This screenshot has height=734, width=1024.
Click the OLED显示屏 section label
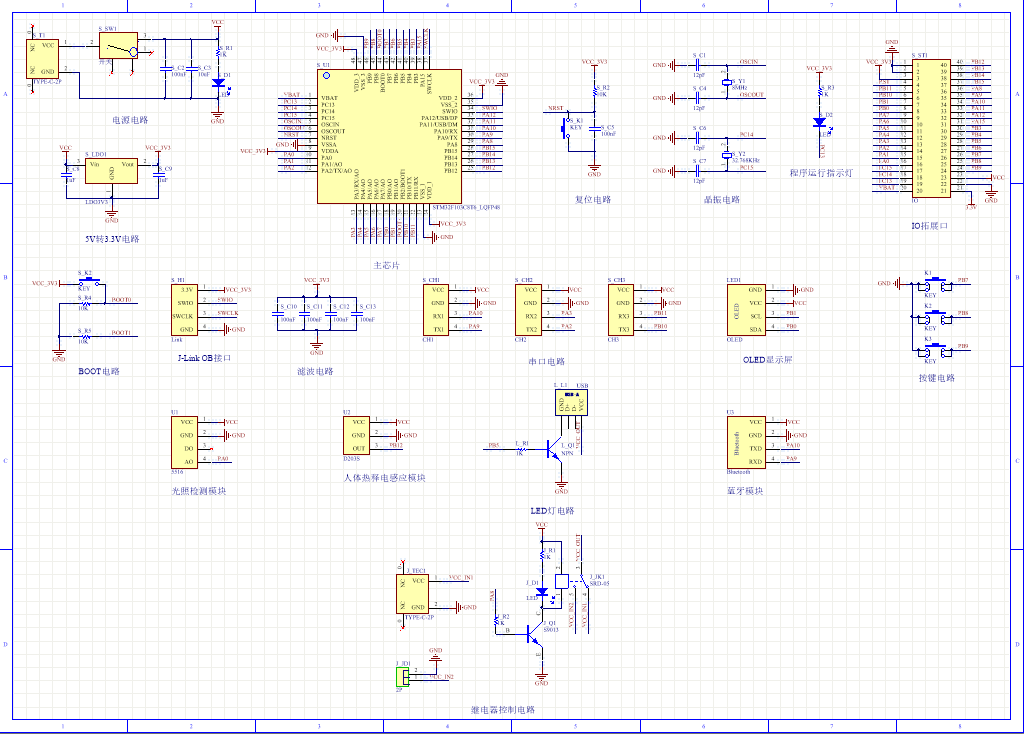(767, 360)
